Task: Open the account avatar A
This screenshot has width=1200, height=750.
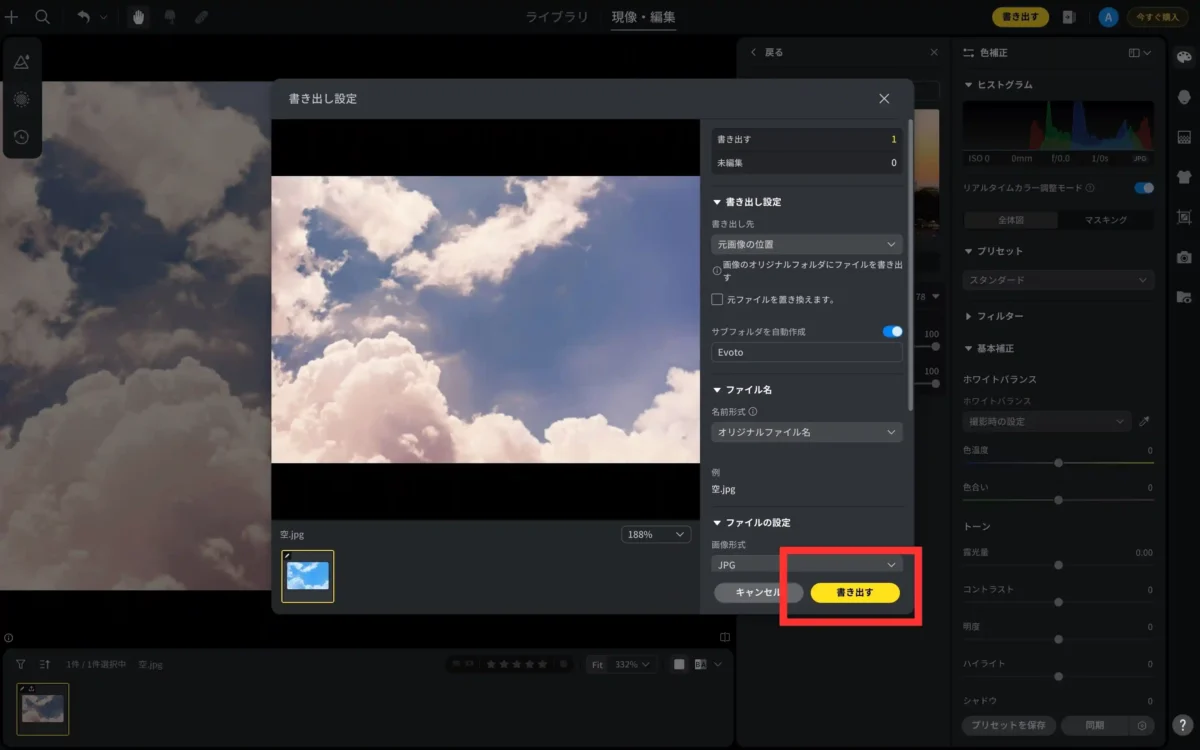Action: (x=1107, y=17)
